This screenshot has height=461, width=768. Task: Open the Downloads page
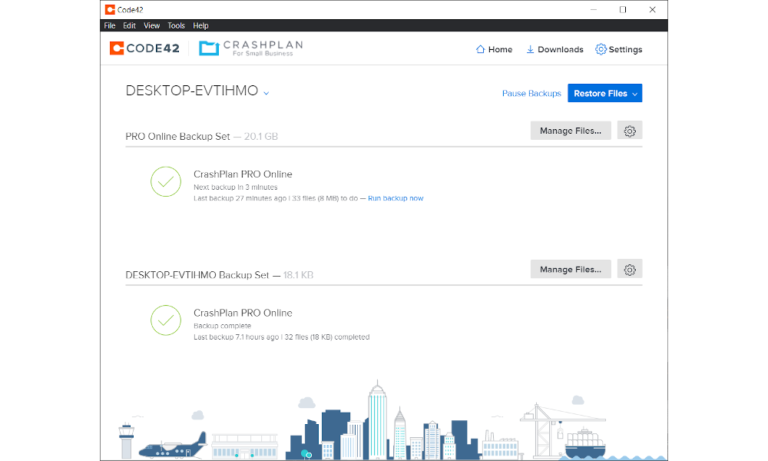coord(554,49)
